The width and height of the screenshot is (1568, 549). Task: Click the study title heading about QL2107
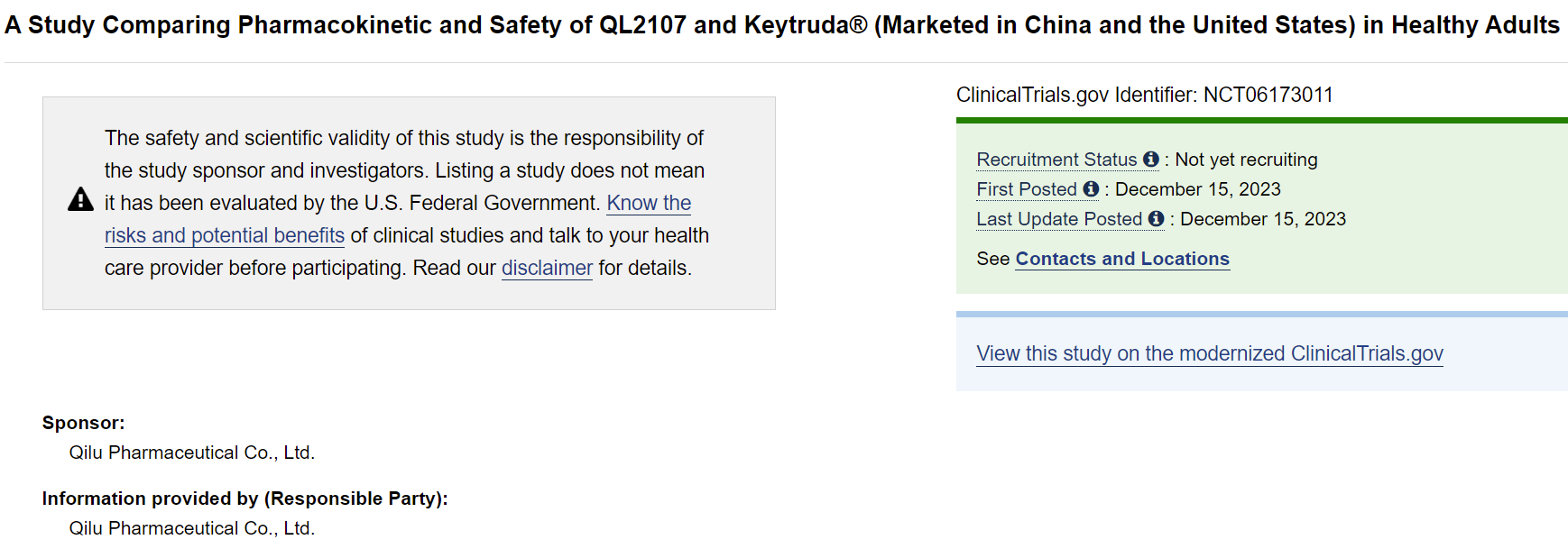coord(781,25)
